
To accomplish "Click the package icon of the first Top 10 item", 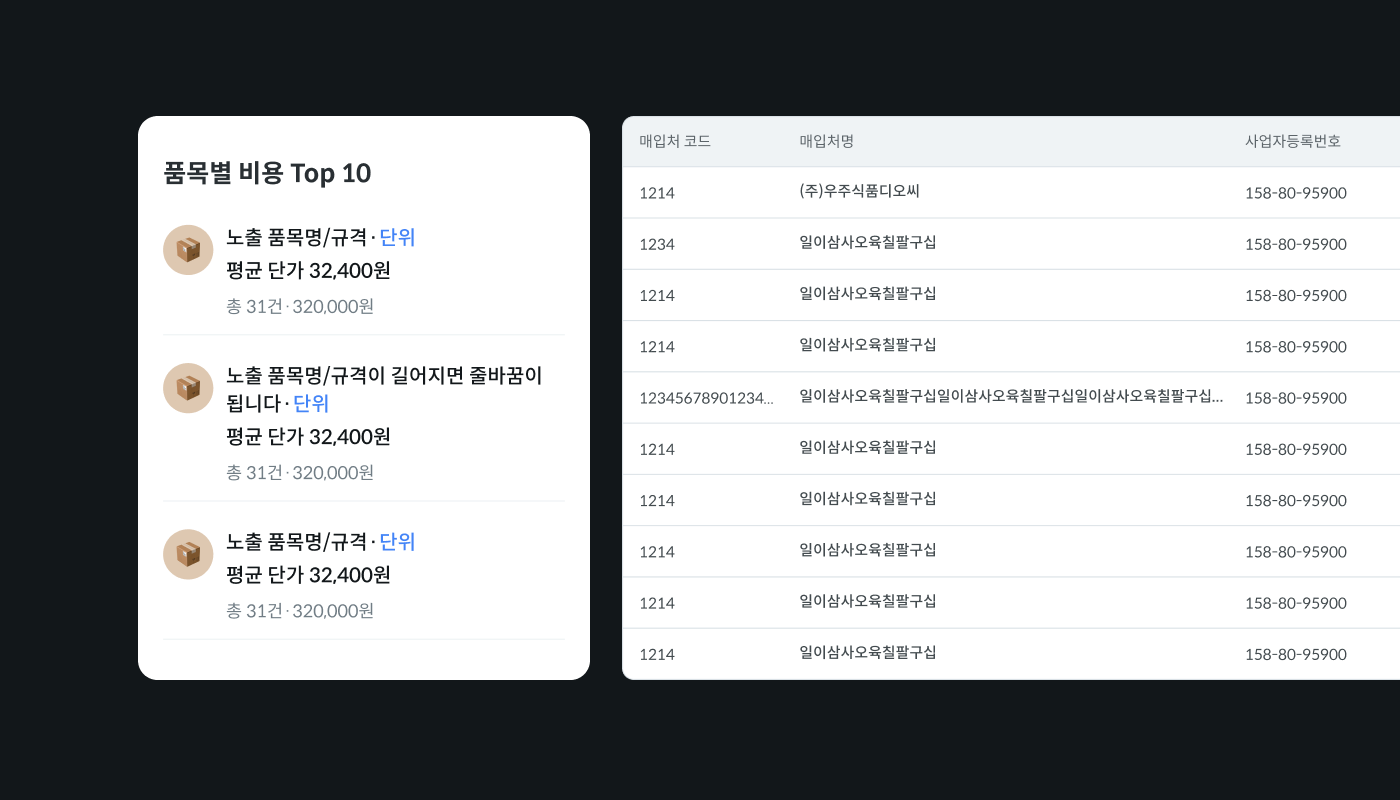I will 188,250.
